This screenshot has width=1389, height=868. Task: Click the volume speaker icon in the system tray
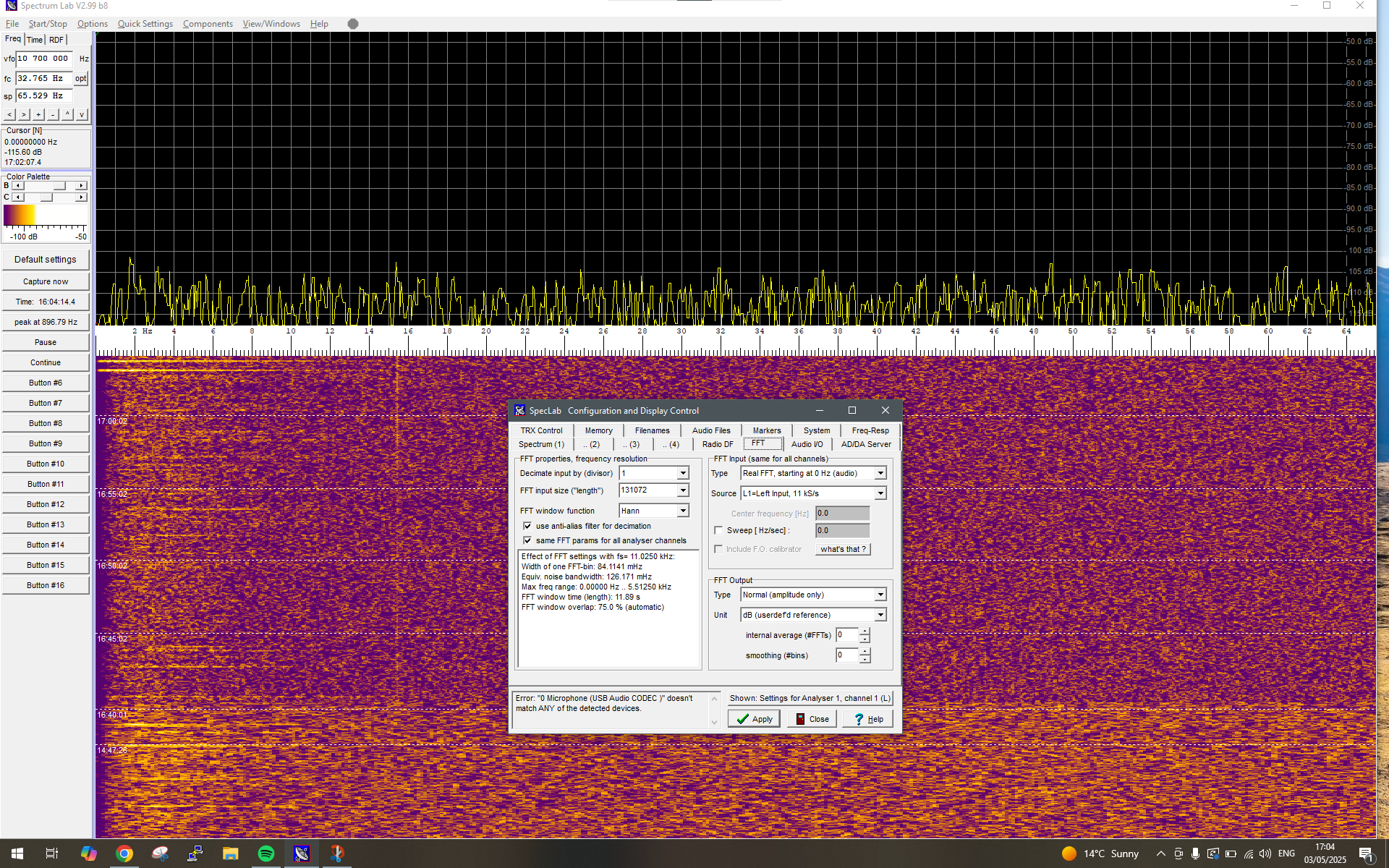coord(1265,854)
